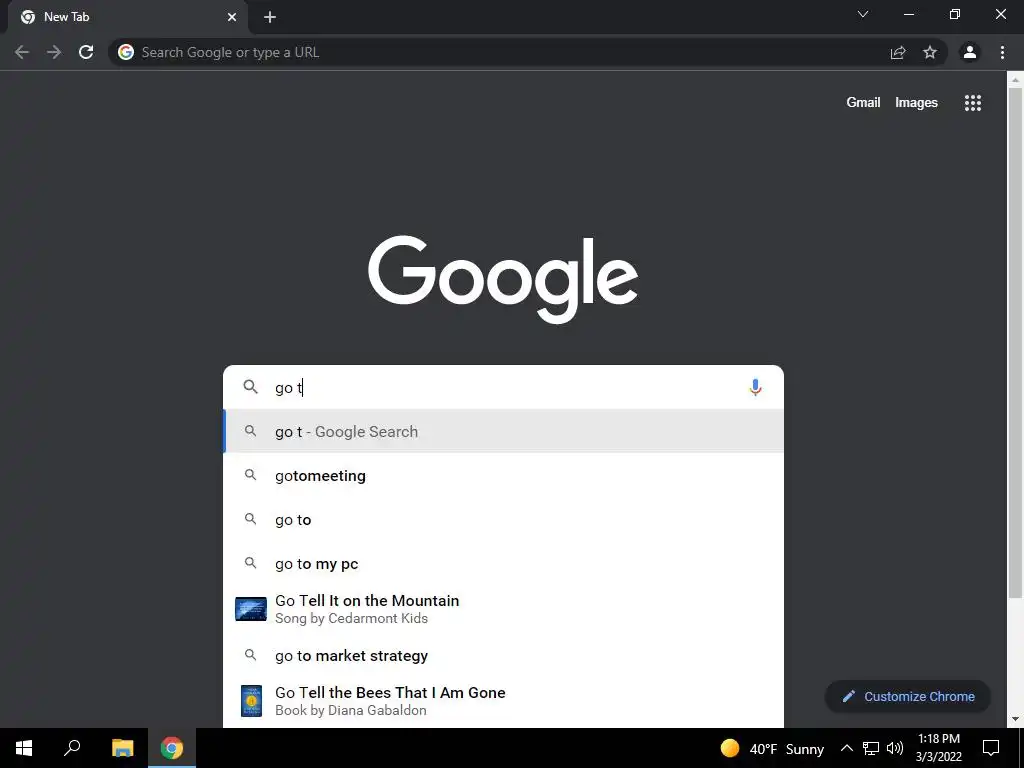Select 'go t - Google Search' suggestion
The height and width of the screenshot is (768, 1024).
click(503, 431)
